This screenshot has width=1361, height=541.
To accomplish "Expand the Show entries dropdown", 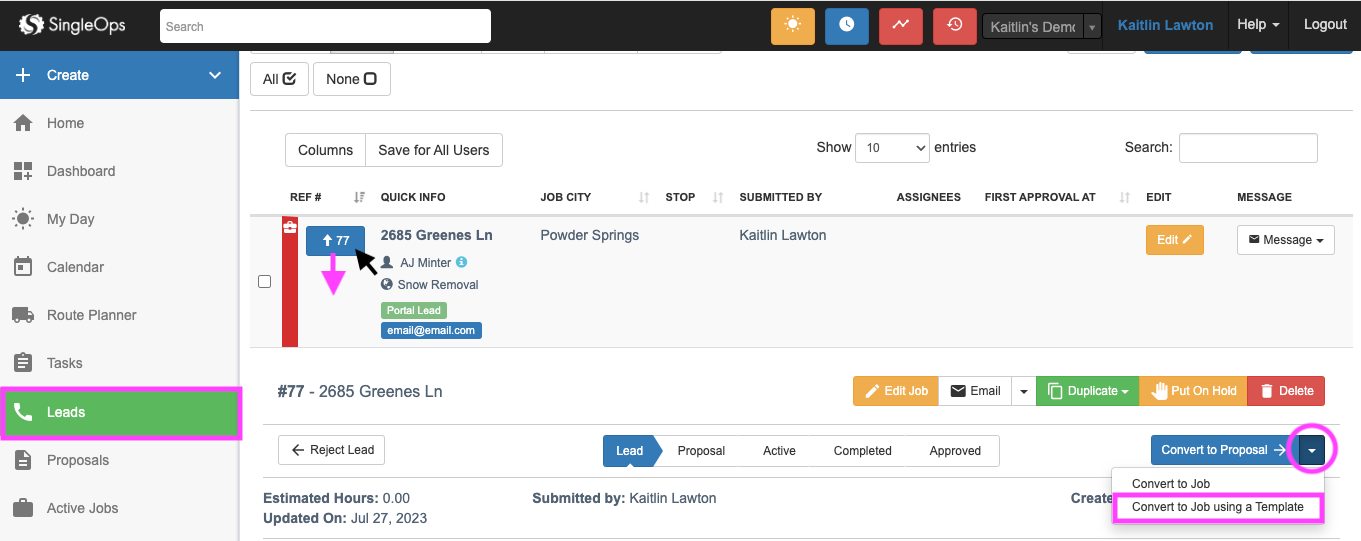I will click(x=893, y=148).
